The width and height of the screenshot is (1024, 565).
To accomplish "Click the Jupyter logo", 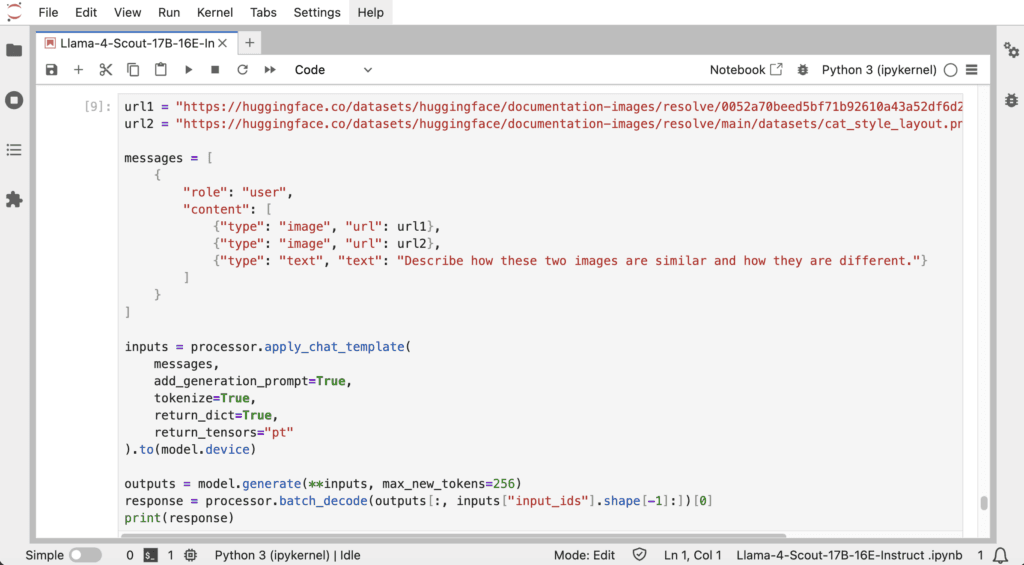I will click(x=14, y=12).
